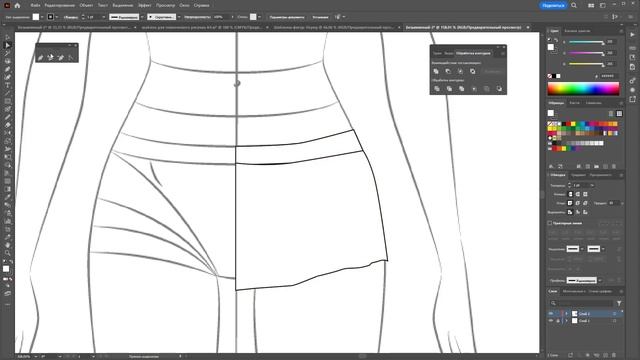Toggle target circle of the top layer
Viewport: 640px width, 360px height.
click(614, 313)
